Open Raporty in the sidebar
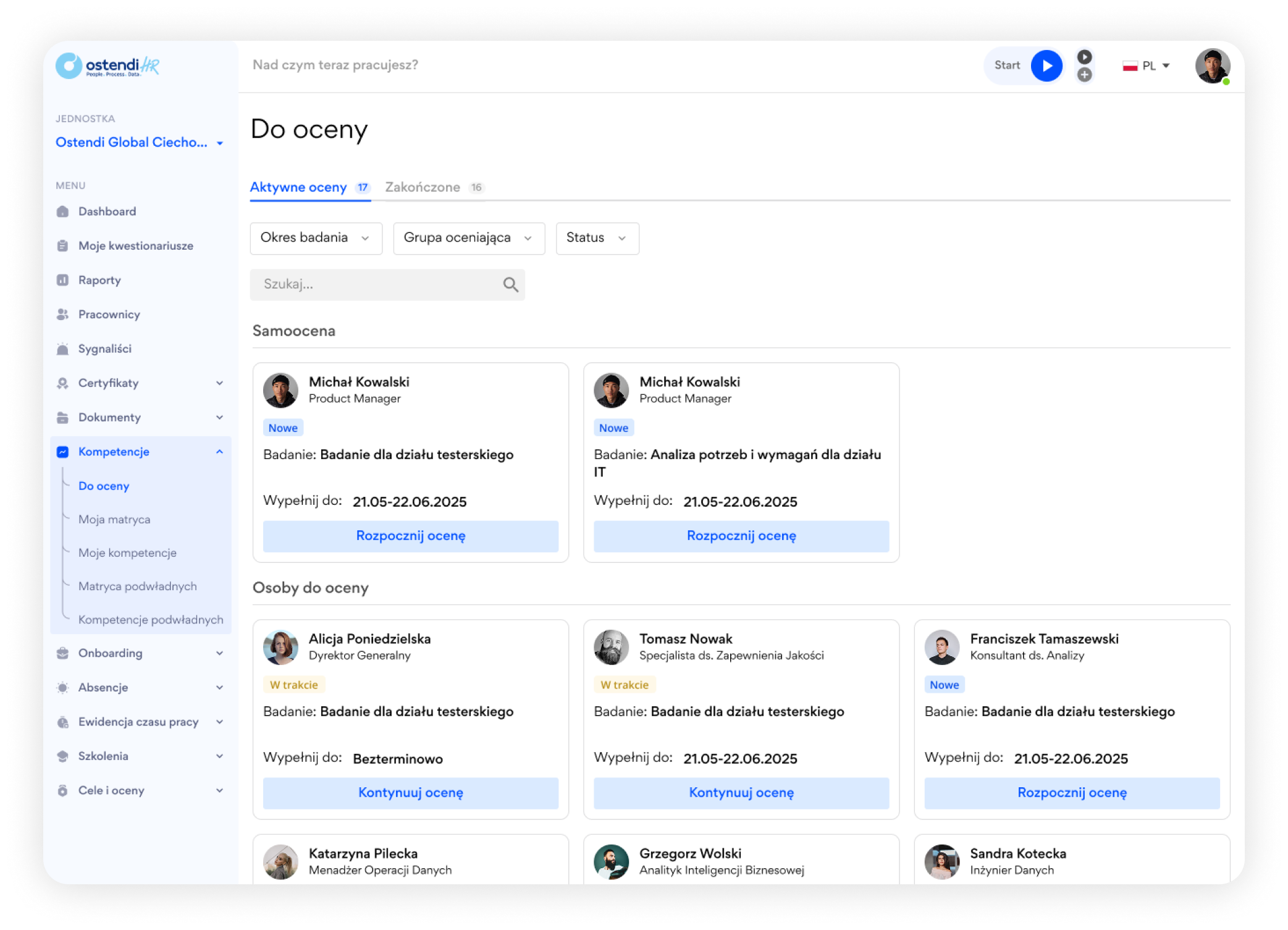This screenshot has width=1288, height=930. coord(99,280)
